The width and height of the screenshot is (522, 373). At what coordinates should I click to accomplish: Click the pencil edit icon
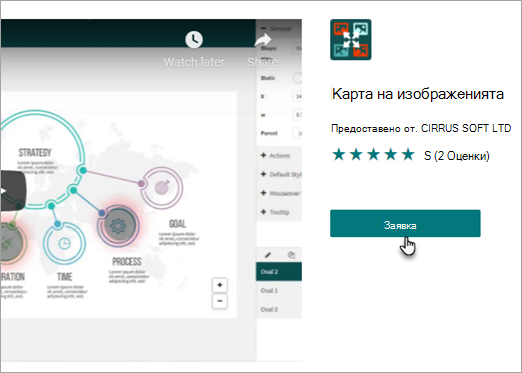pos(268,255)
